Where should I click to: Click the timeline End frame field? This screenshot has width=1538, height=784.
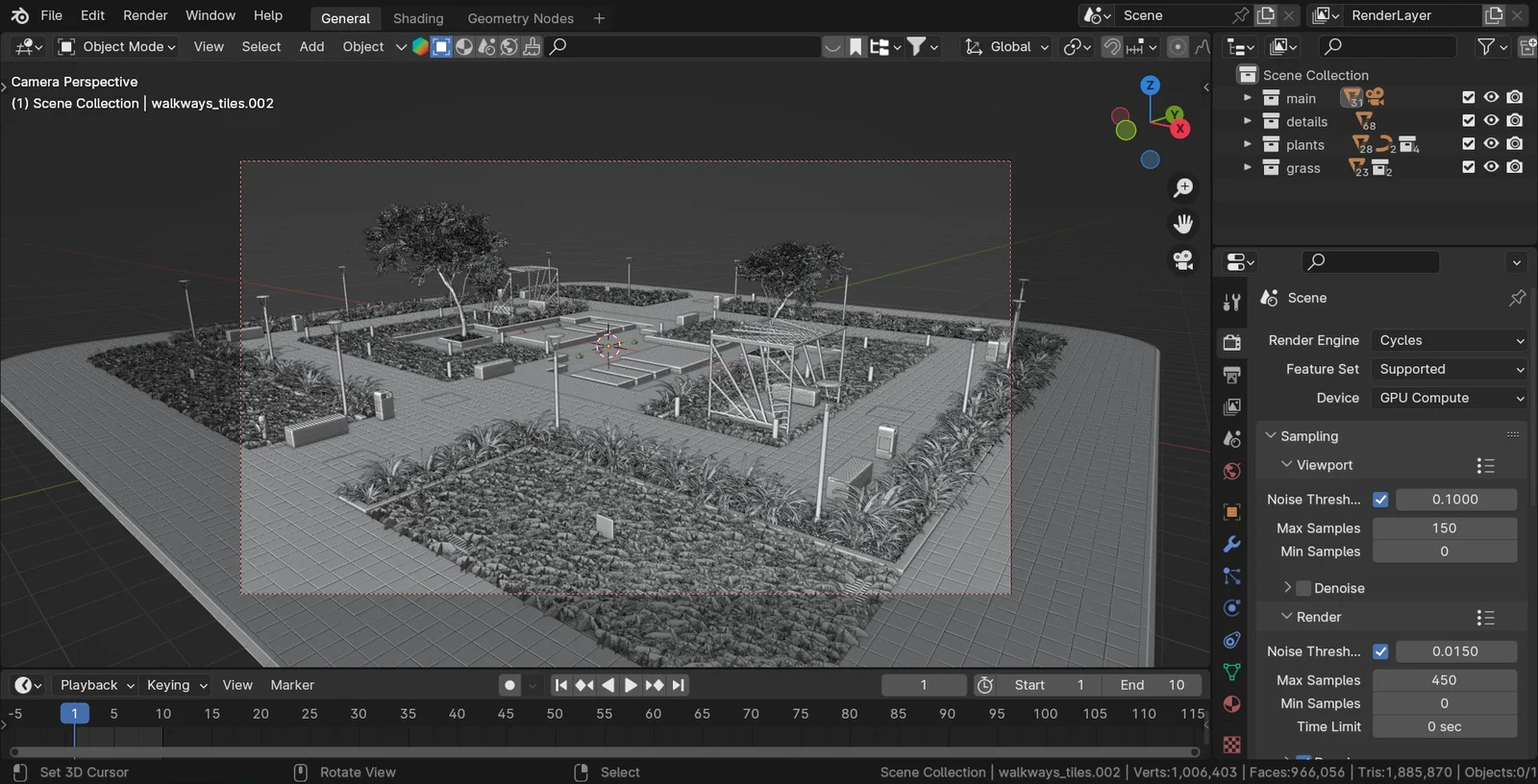pos(1152,685)
